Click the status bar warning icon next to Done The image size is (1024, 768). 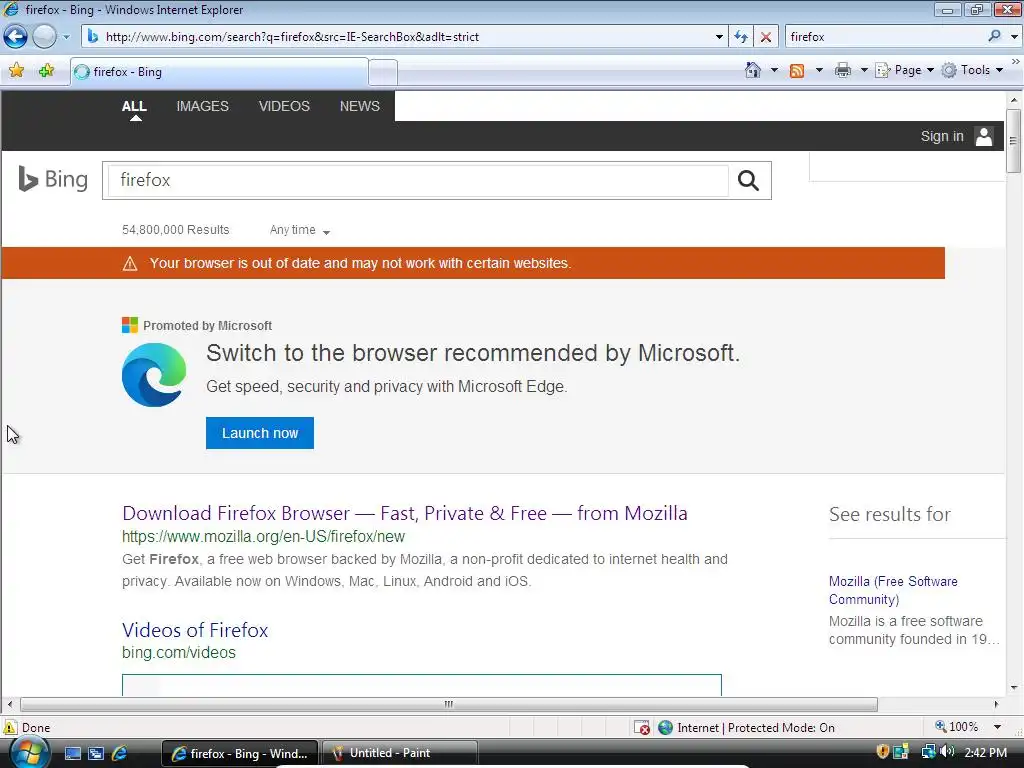point(10,728)
